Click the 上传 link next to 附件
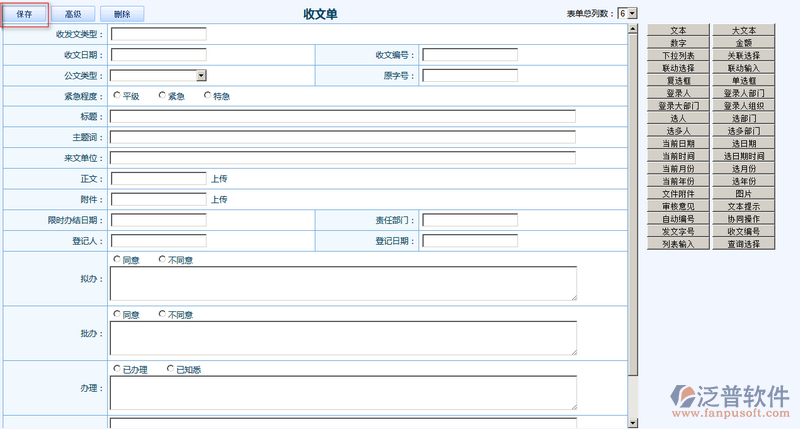The width and height of the screenshot is (800, 429). click(x=220, y=200)
